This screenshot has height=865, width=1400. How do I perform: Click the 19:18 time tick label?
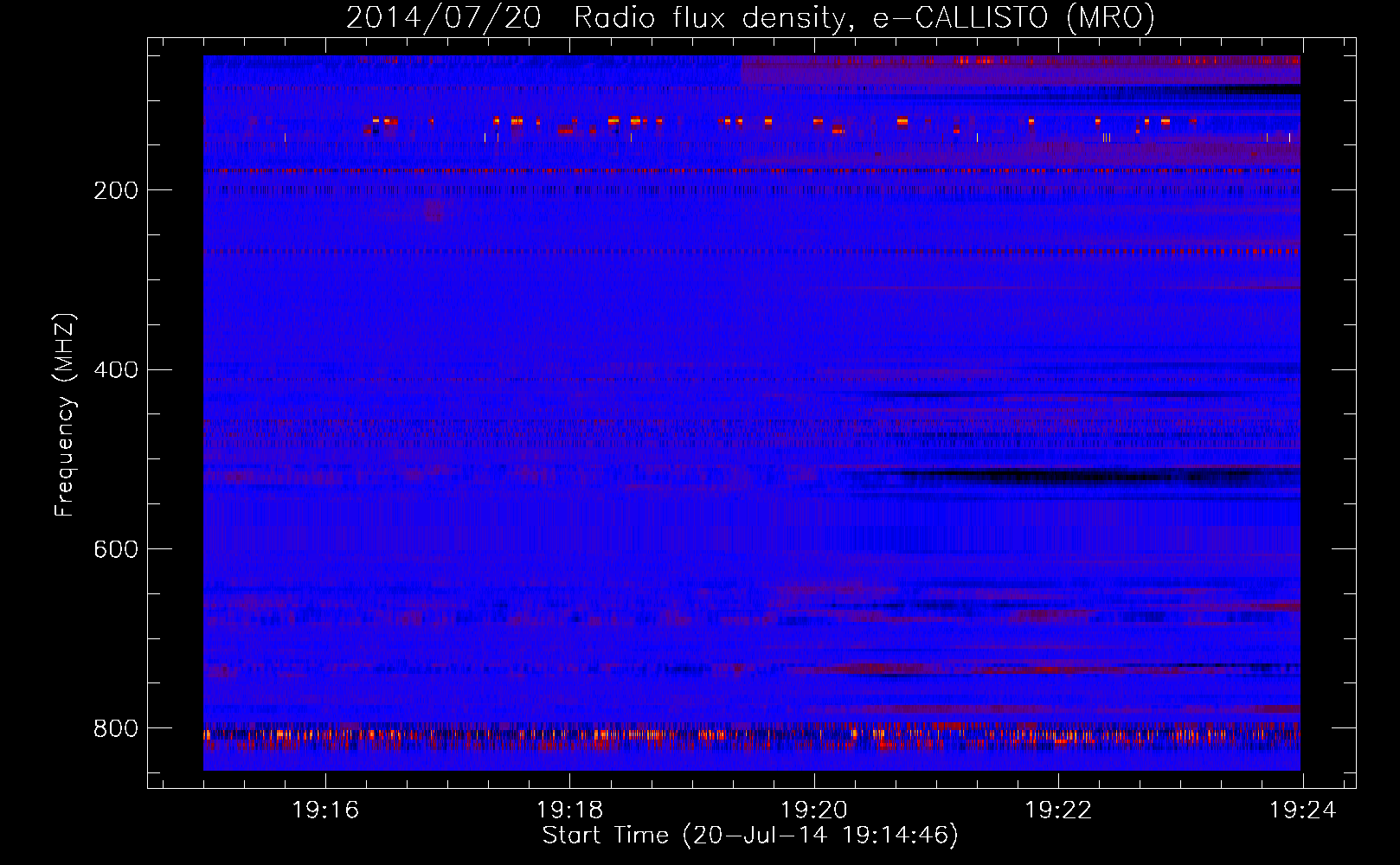[x=569, y=811]
